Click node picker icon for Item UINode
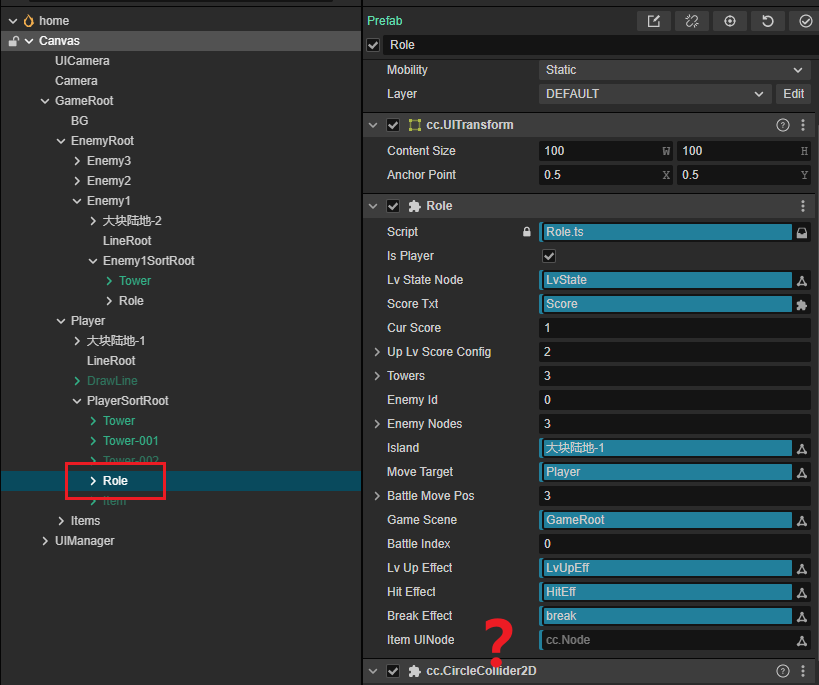Viewport: 819px width, 685px height. [x=802, y=641]
